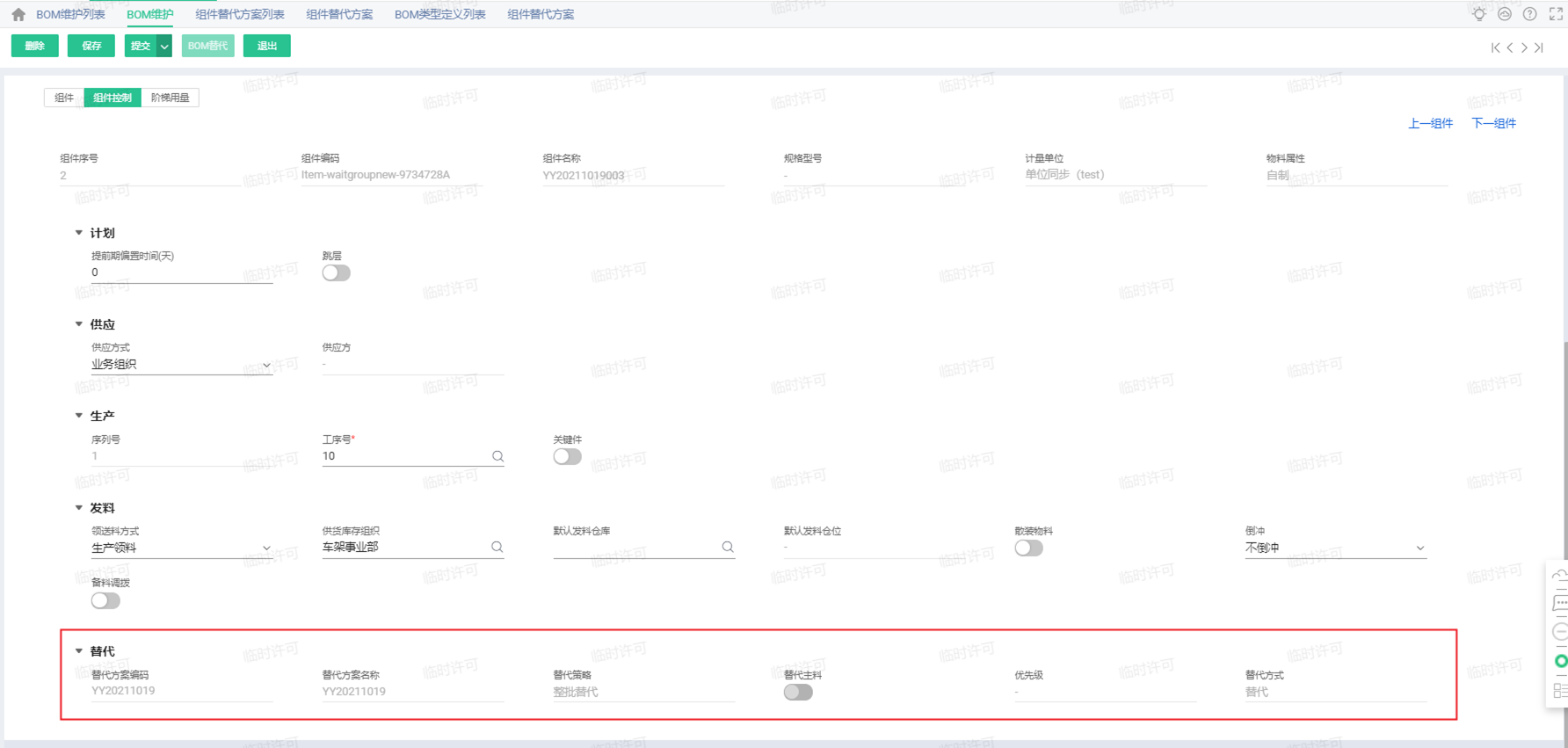The height and width of the screenshot is (748, 1568).
Task: Open the cloud icon in top bar
Action: (1505, 14)
